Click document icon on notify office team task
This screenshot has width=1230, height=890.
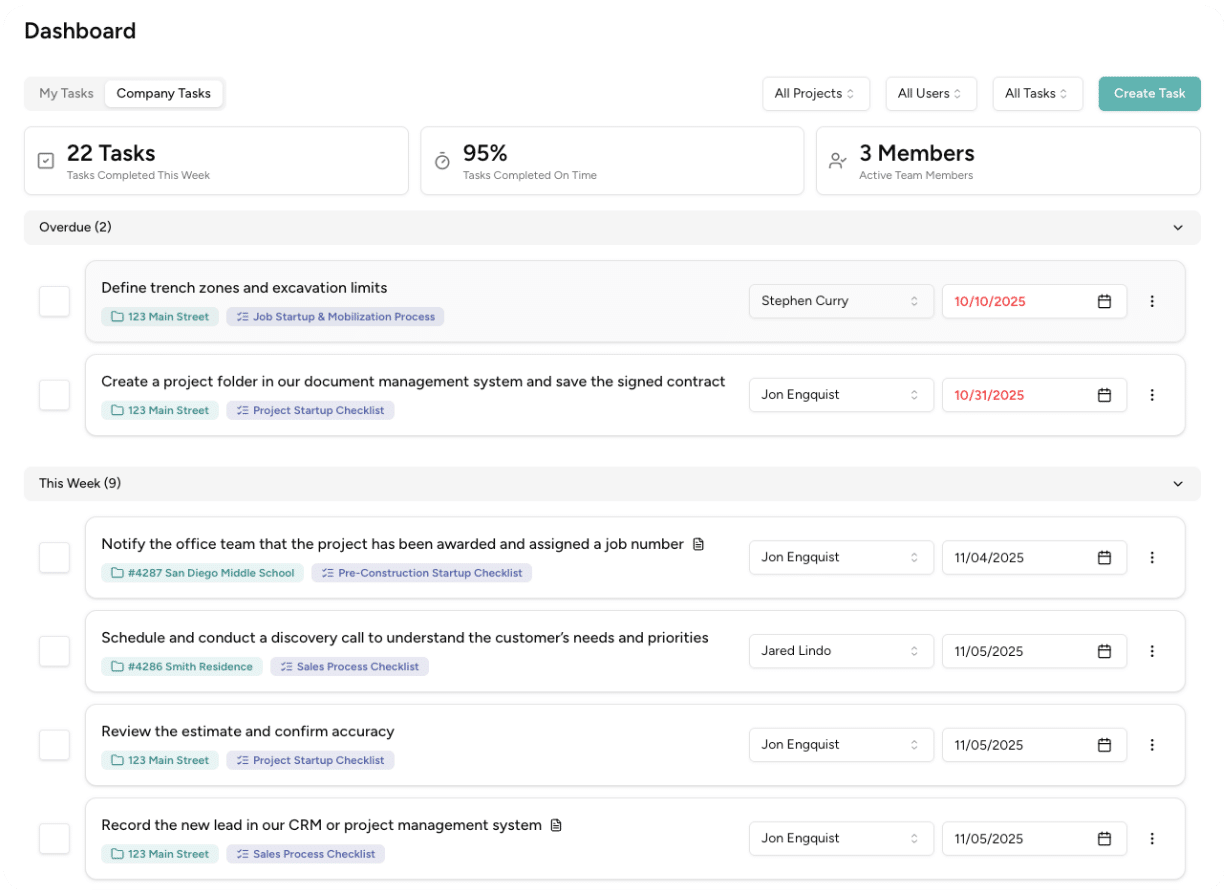[699, 544]
